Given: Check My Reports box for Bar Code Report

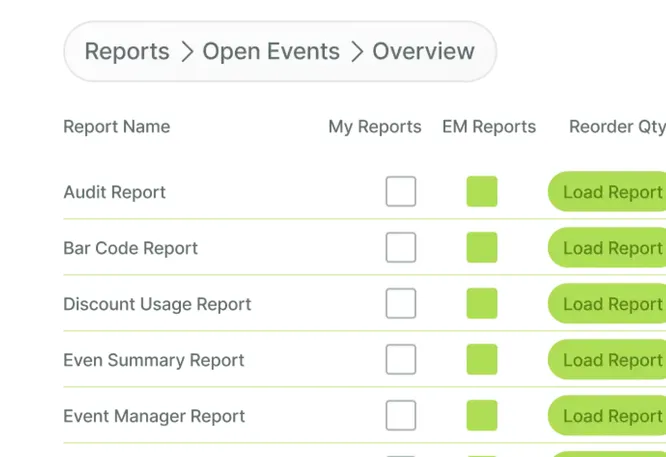Looking at the screenshot, I should pos(401,248).
